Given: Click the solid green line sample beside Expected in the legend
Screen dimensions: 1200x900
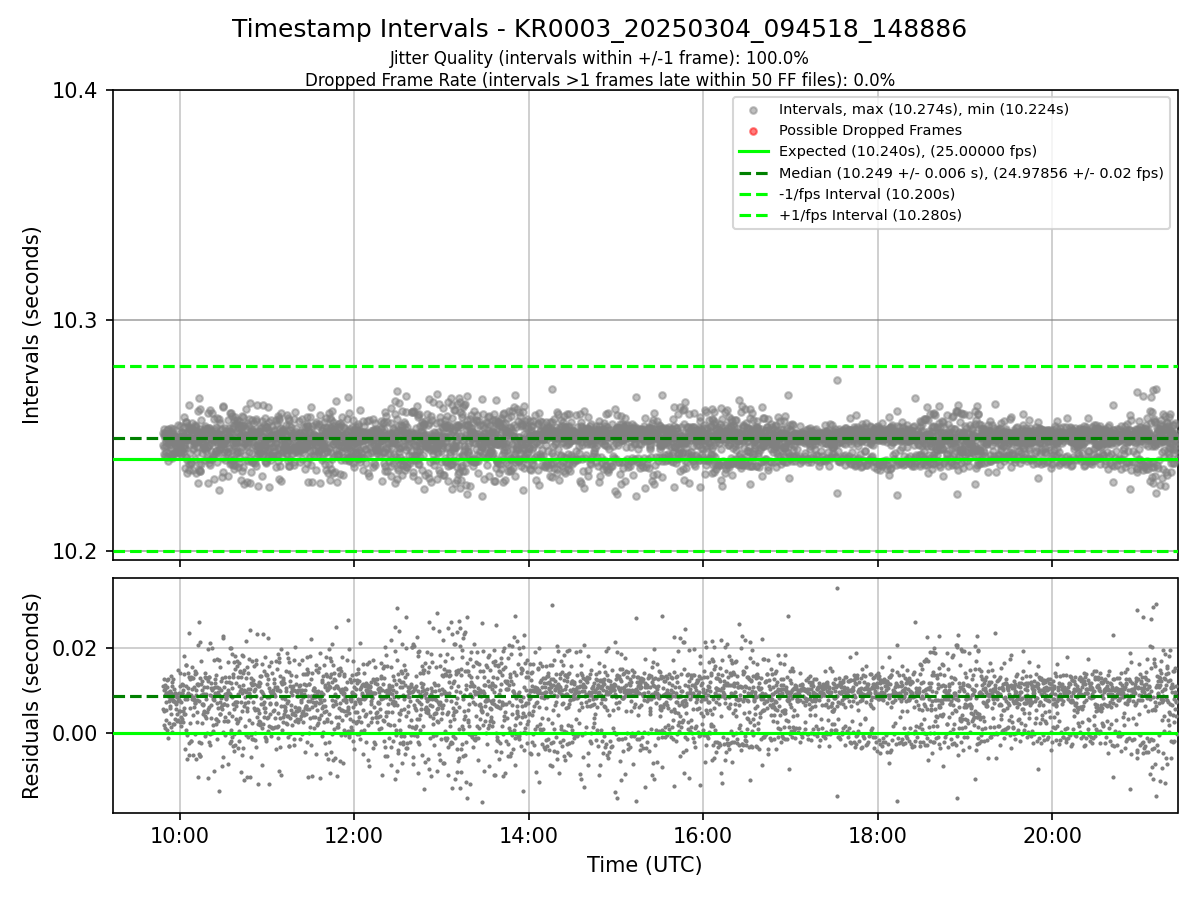Looking at the screenshot, I should 754,152.
